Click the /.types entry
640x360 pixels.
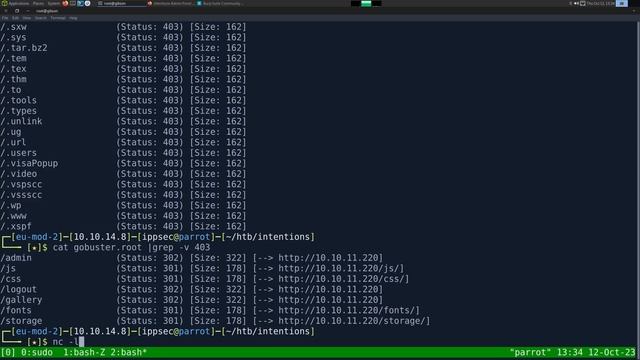point(18,111)
